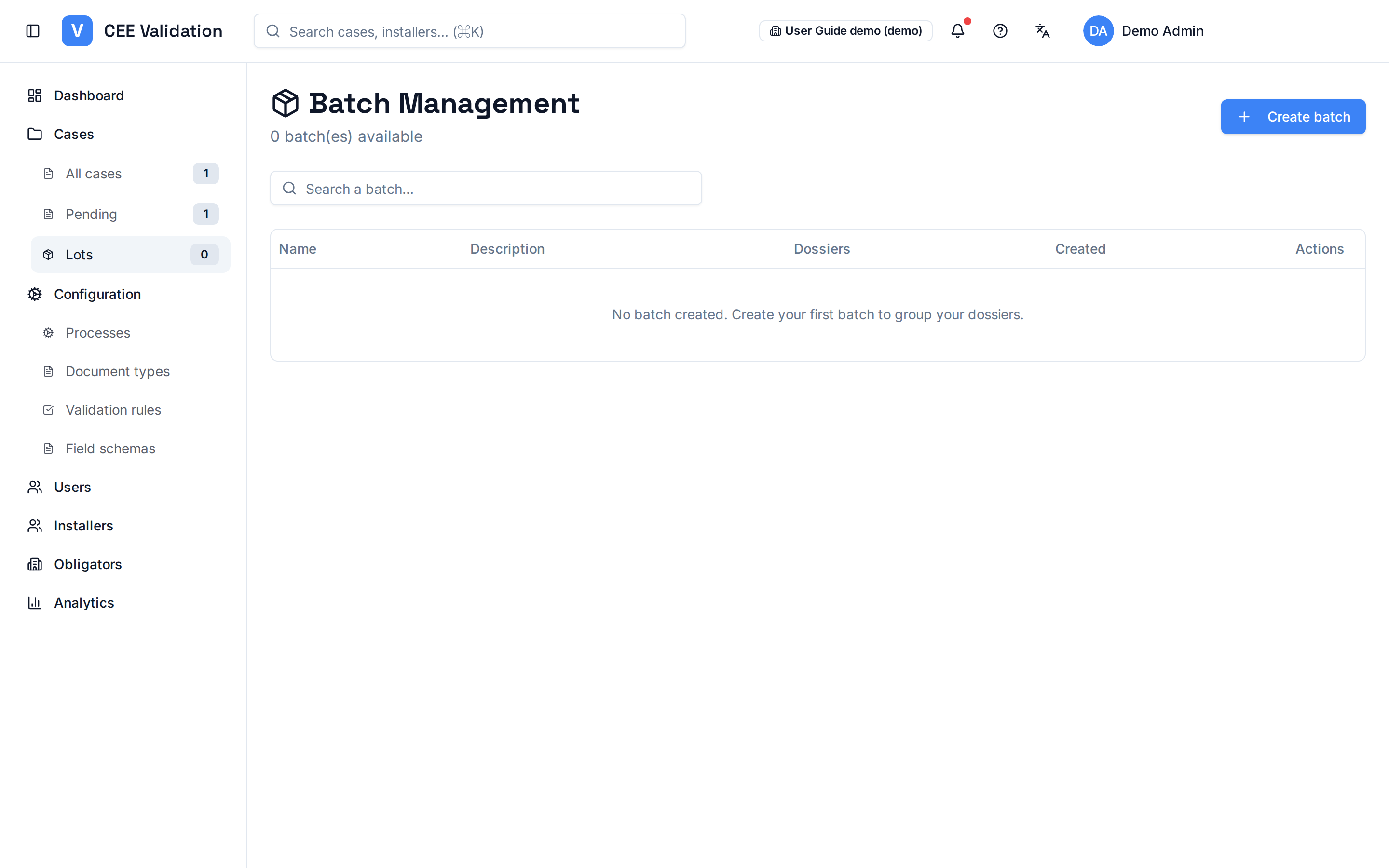Click the Validation rules checkbox icon
The width and height of the screenshot is (1389, 868).
point(48,410)
